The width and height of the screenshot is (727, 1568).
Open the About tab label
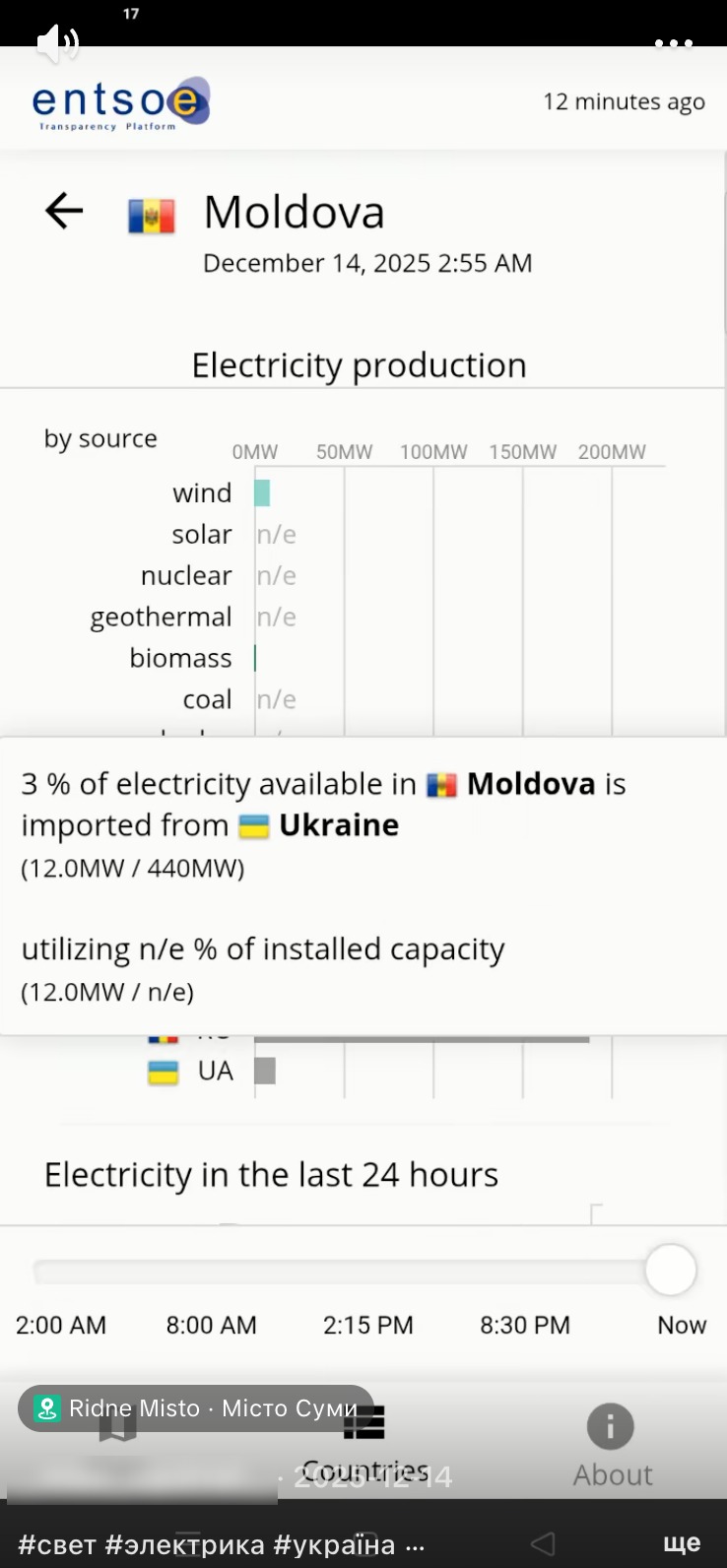coord(613,1474)
